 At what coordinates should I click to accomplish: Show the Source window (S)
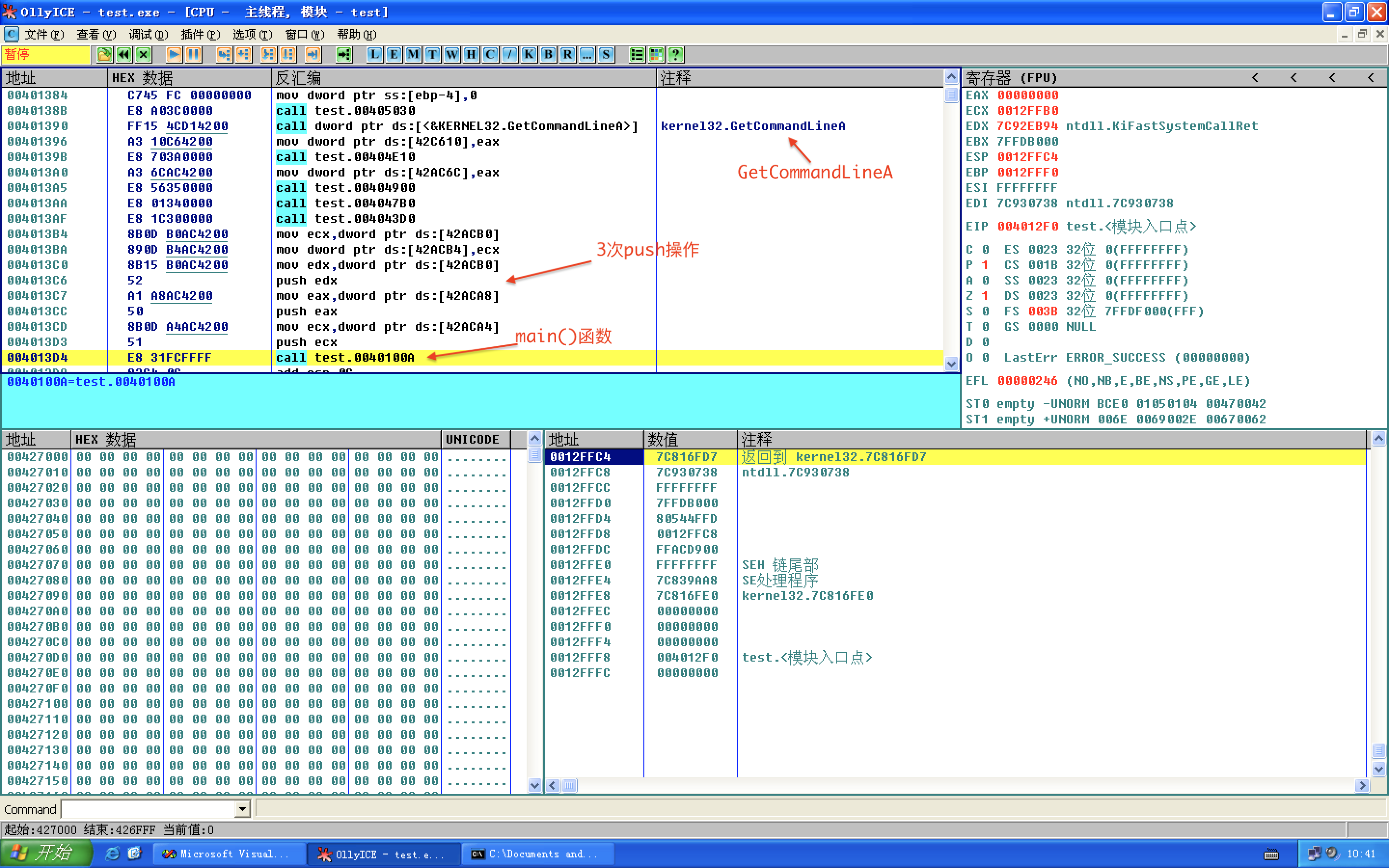tap(606, 54)
